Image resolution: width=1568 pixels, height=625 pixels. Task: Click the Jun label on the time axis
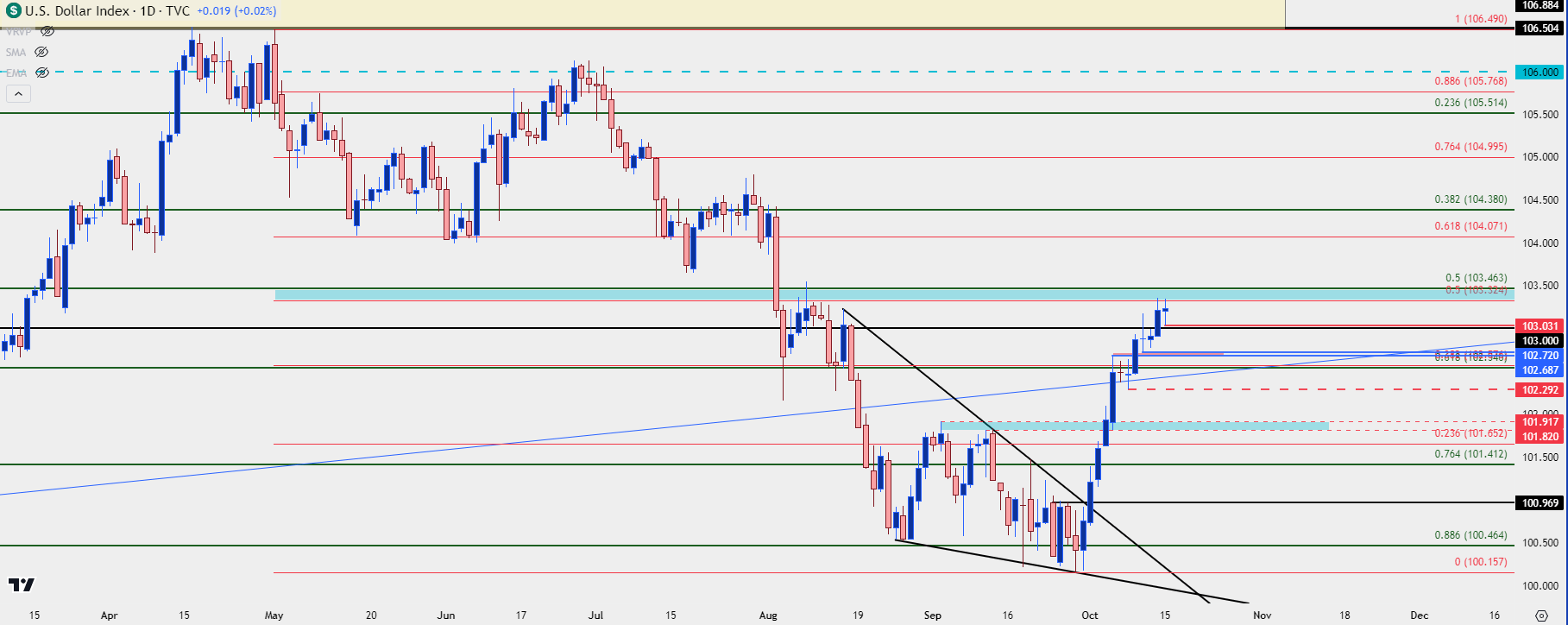point(445,616)
